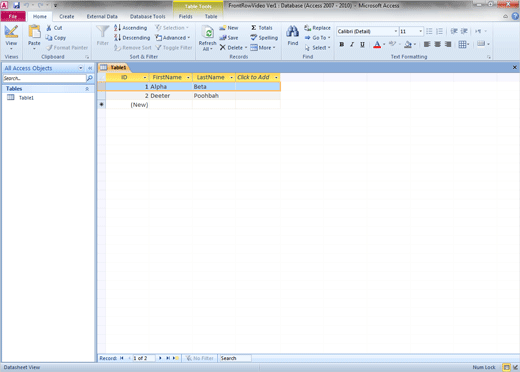Open the More records dropdown
This screenshot has height=372, width=520.
pyautogui.click(x=263, y=48)
